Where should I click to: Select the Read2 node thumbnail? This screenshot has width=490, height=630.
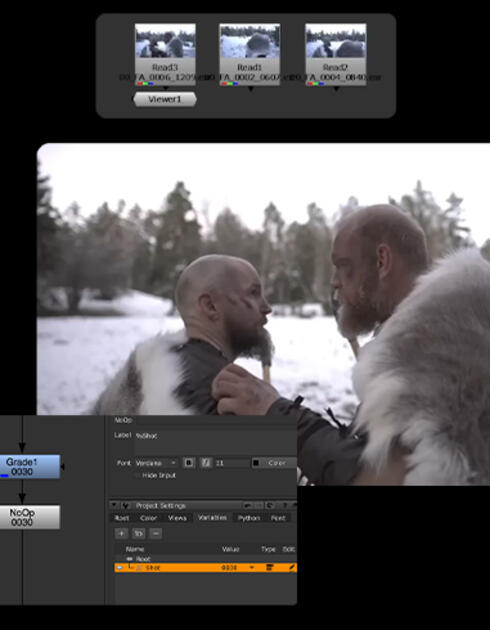point(335,41)
